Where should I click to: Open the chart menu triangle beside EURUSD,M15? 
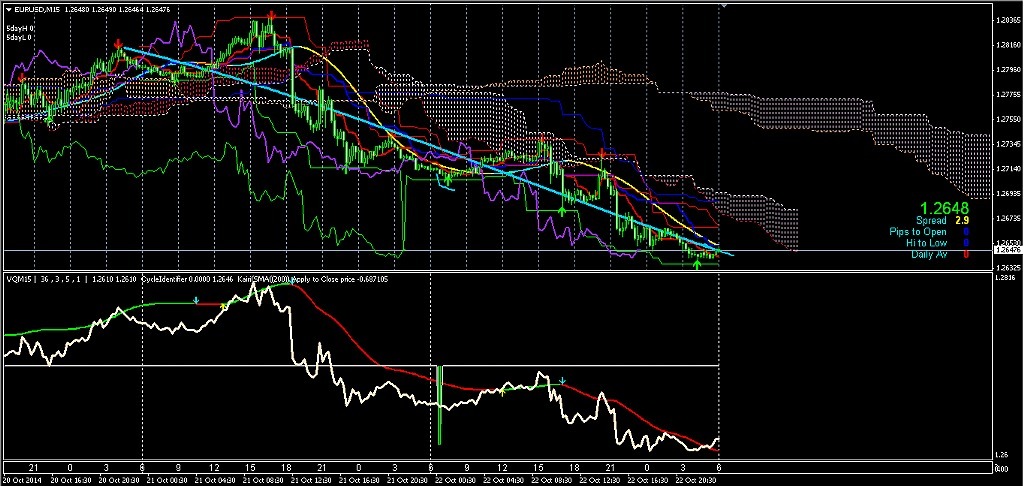8,9
